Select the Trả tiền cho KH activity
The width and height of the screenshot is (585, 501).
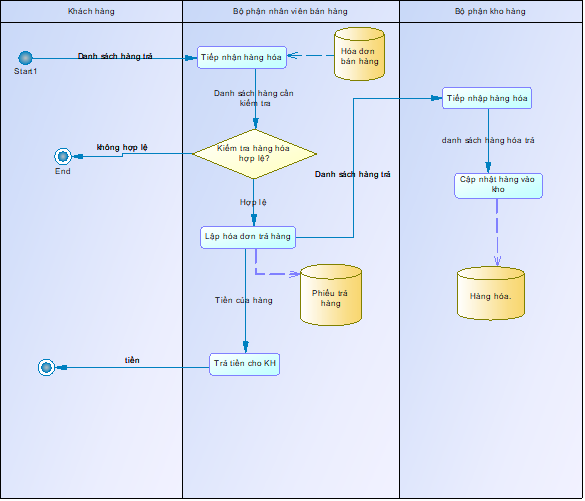245,364
